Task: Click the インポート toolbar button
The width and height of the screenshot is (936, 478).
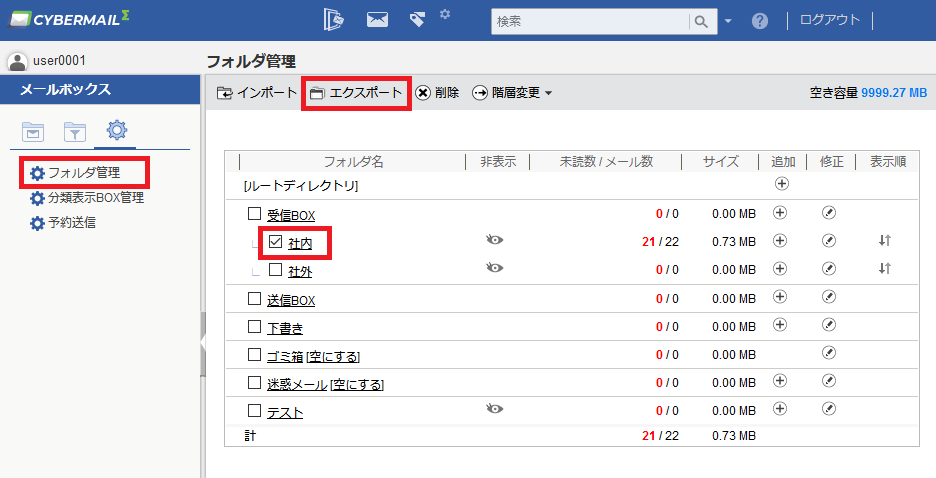Action: tap(257, 92)
